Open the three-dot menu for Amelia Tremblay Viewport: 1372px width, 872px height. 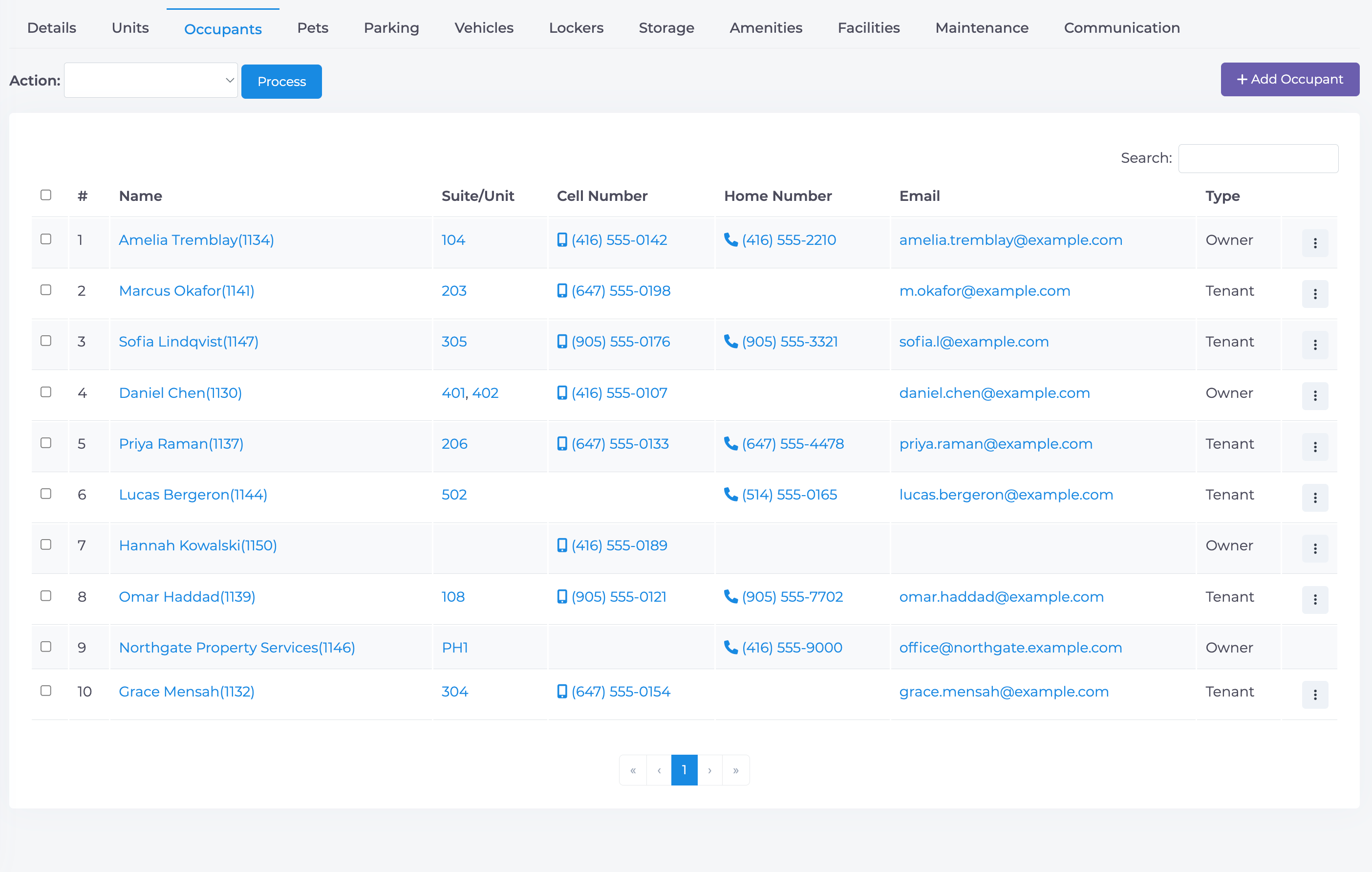coord(1314,243)
